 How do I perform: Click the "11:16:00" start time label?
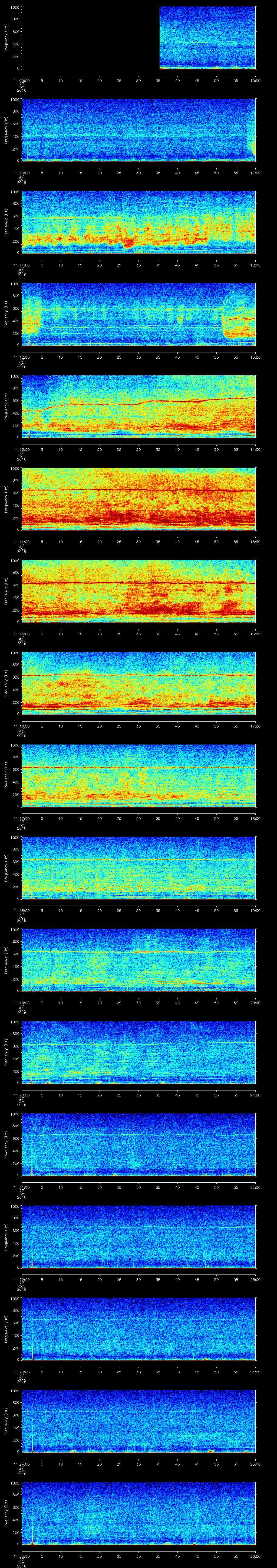(22, 726)
